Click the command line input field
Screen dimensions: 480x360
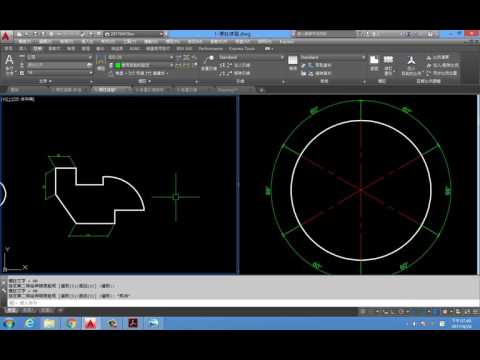pos(243,303)
